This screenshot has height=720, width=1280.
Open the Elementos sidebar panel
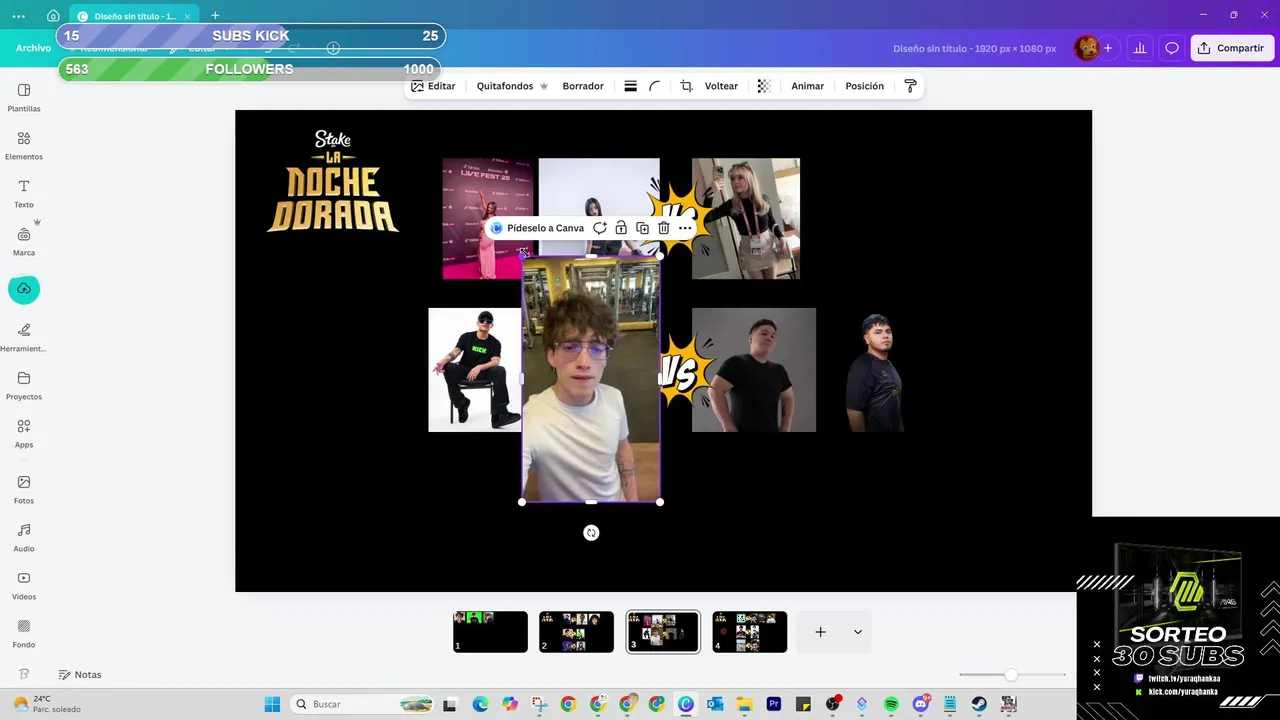(24, 145)
